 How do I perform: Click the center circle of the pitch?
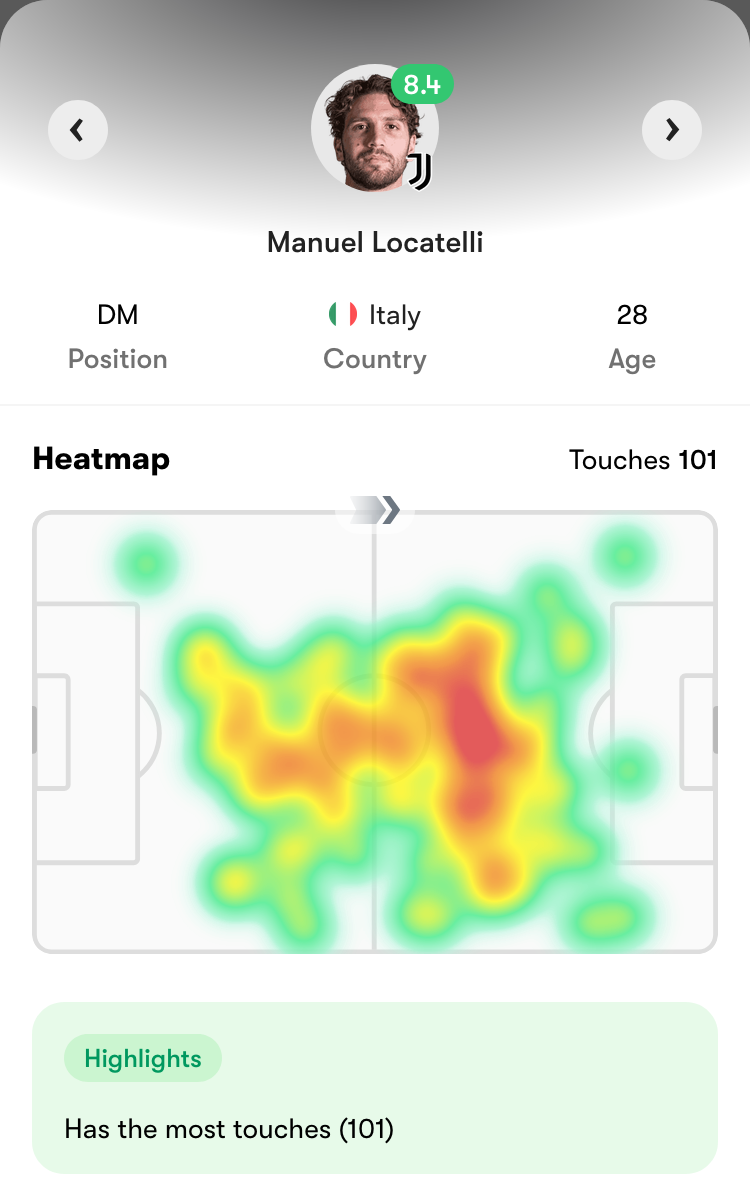tap(374, 731)
